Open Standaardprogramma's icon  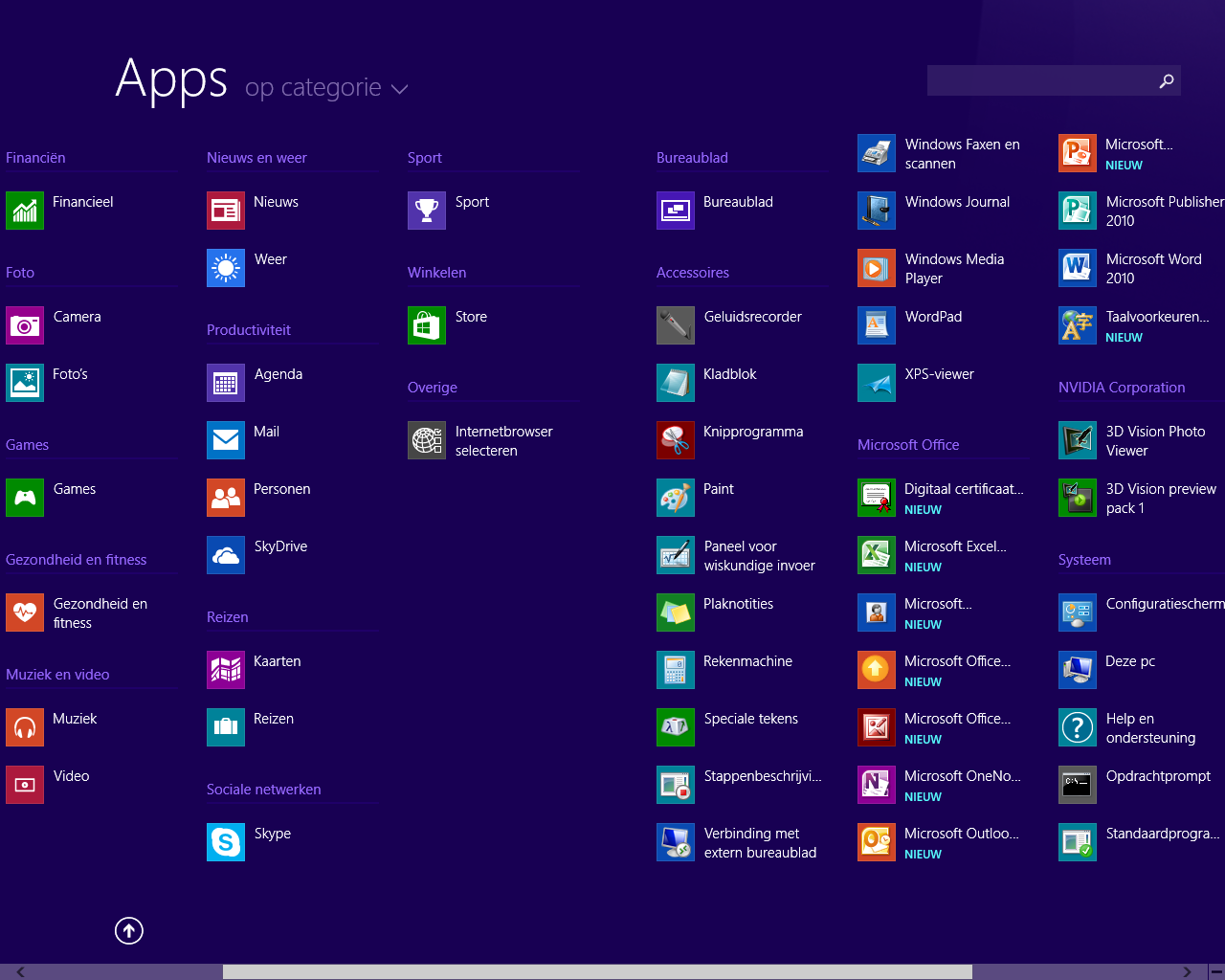tap(1078, 842)
